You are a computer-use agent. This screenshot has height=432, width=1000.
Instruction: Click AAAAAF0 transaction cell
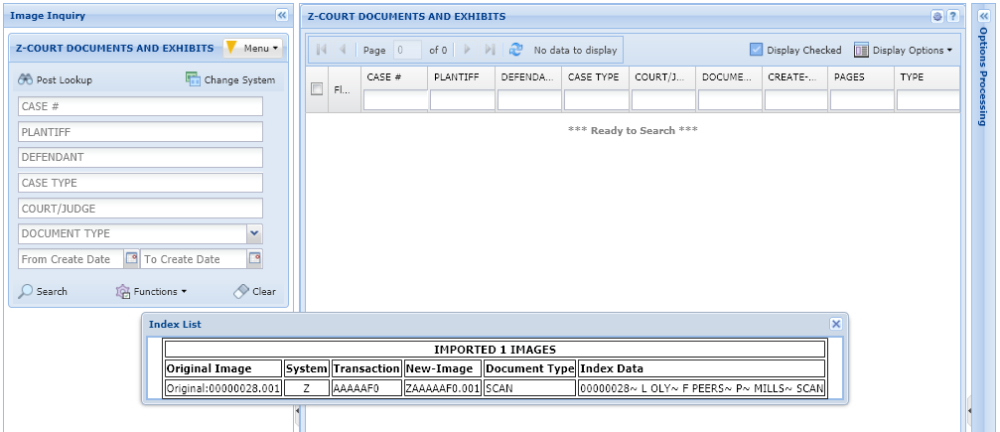(367, 388)
